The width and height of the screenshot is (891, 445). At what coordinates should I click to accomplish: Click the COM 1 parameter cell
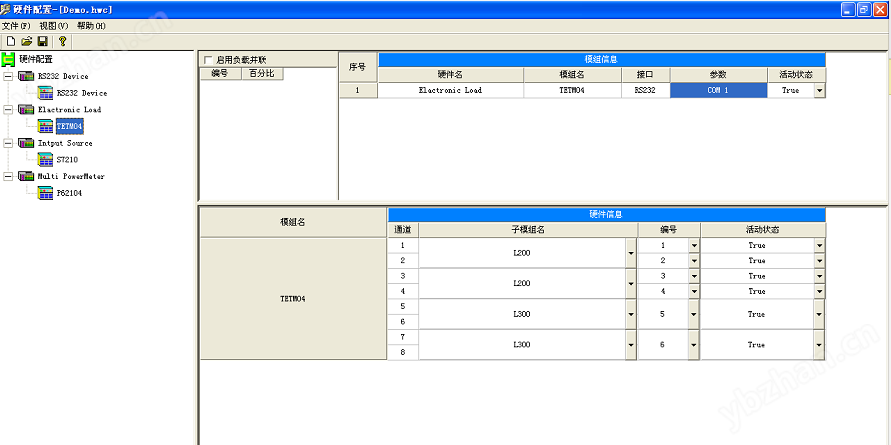718,90
